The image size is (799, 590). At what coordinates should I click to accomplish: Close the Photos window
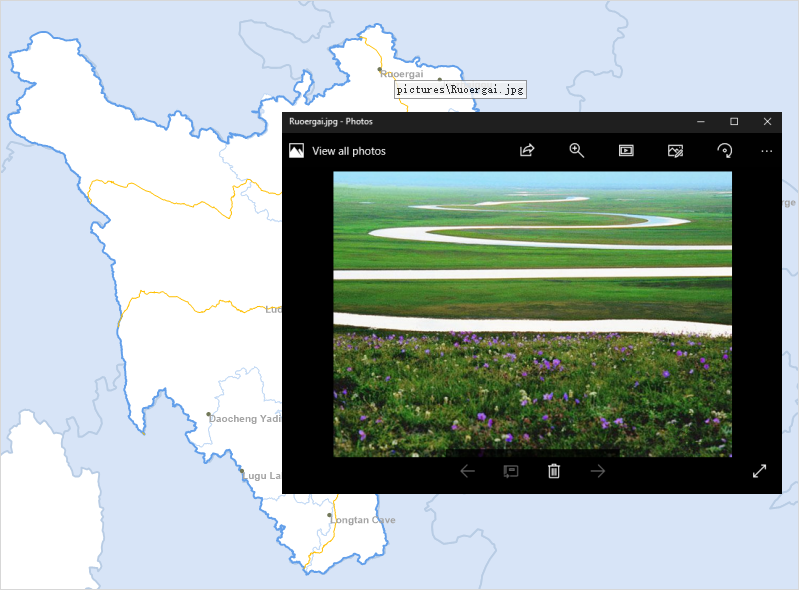pyautogui.click(x=767, y=122)
